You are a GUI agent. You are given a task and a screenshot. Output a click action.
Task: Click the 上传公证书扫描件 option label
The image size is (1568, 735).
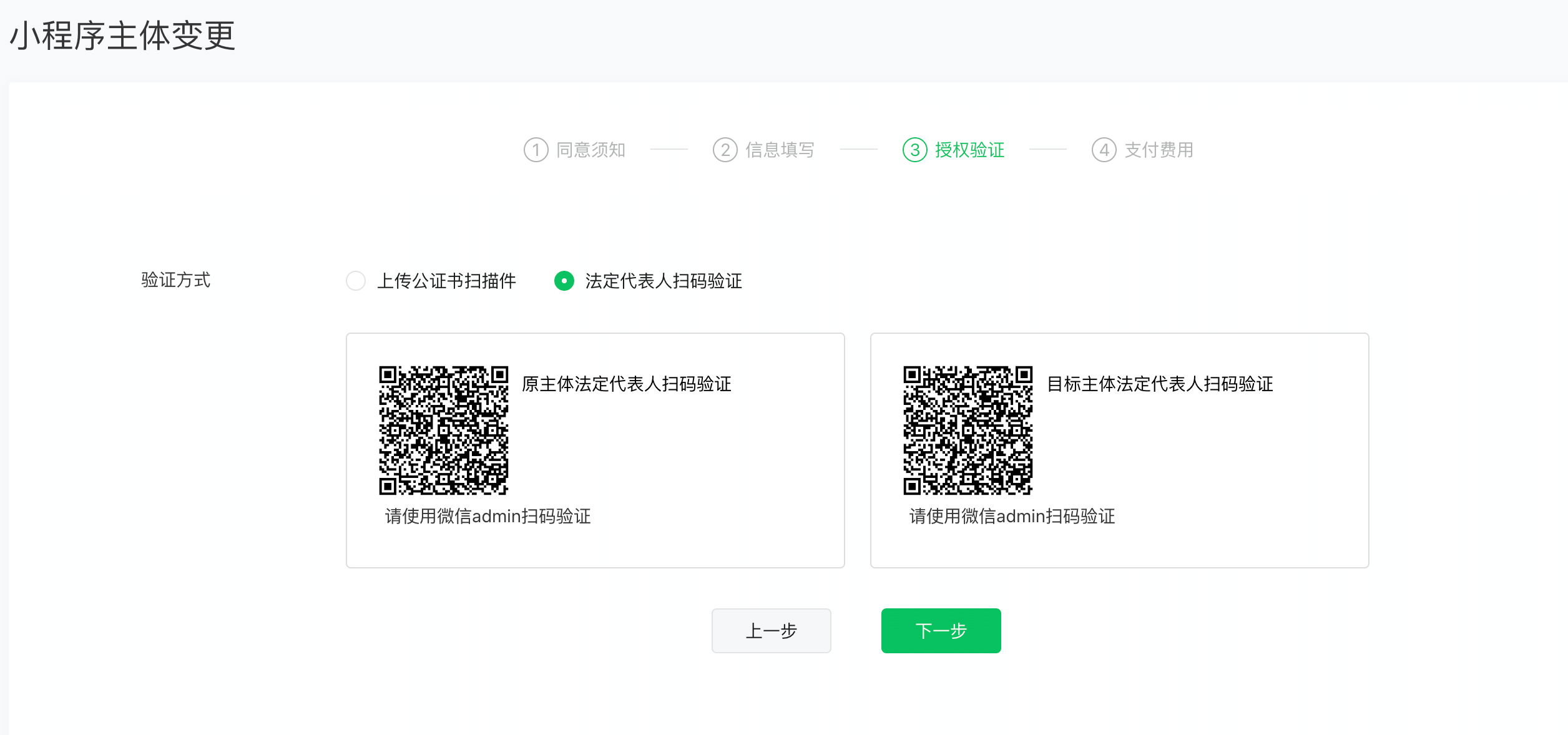[x=446, y=281]
